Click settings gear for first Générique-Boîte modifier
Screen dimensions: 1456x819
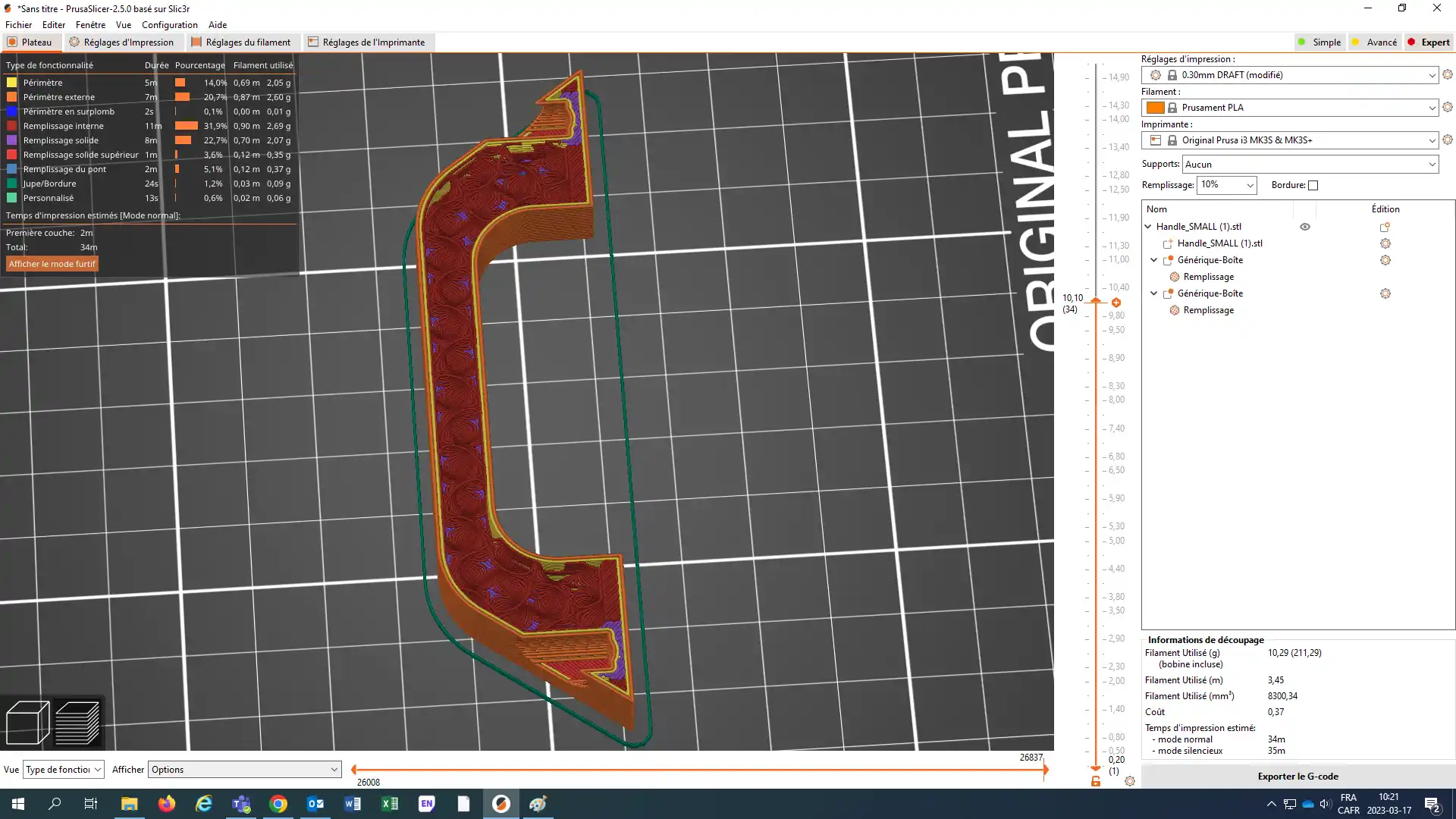click(1385, 260)
